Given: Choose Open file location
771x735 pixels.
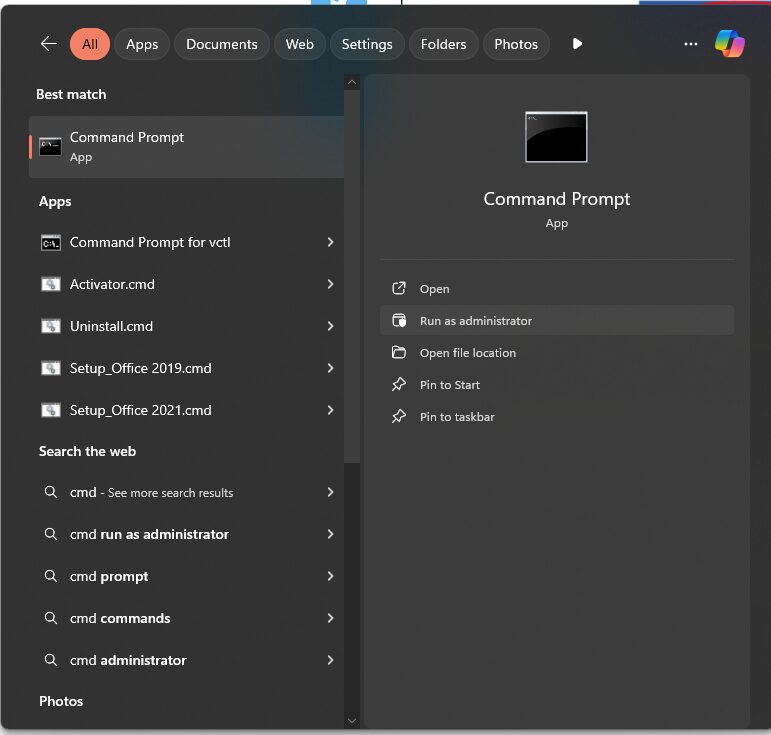Looking at the screenshot, I should pos(557,353).
